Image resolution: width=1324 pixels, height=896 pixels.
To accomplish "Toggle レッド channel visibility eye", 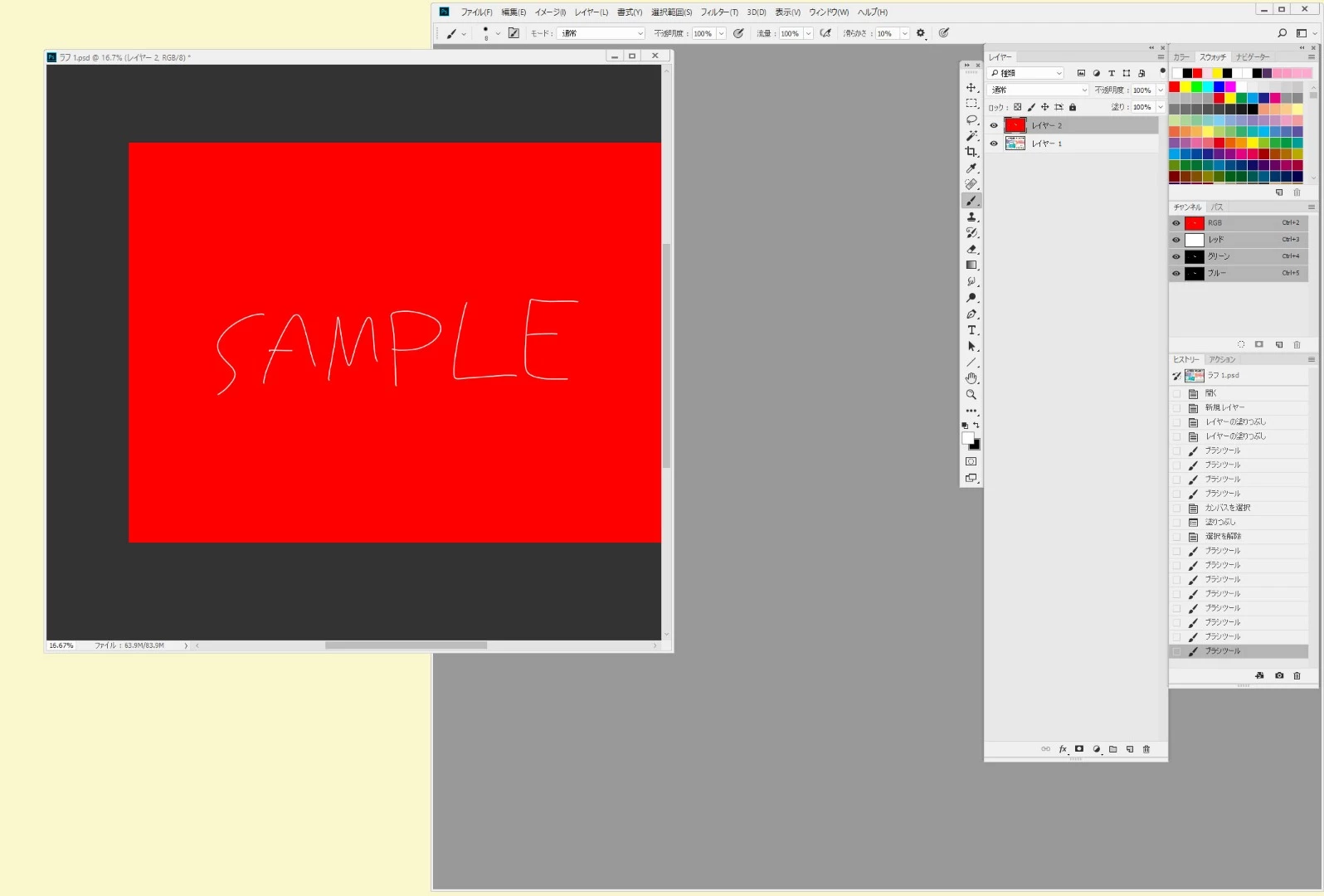I will [x=1176, y=240].
